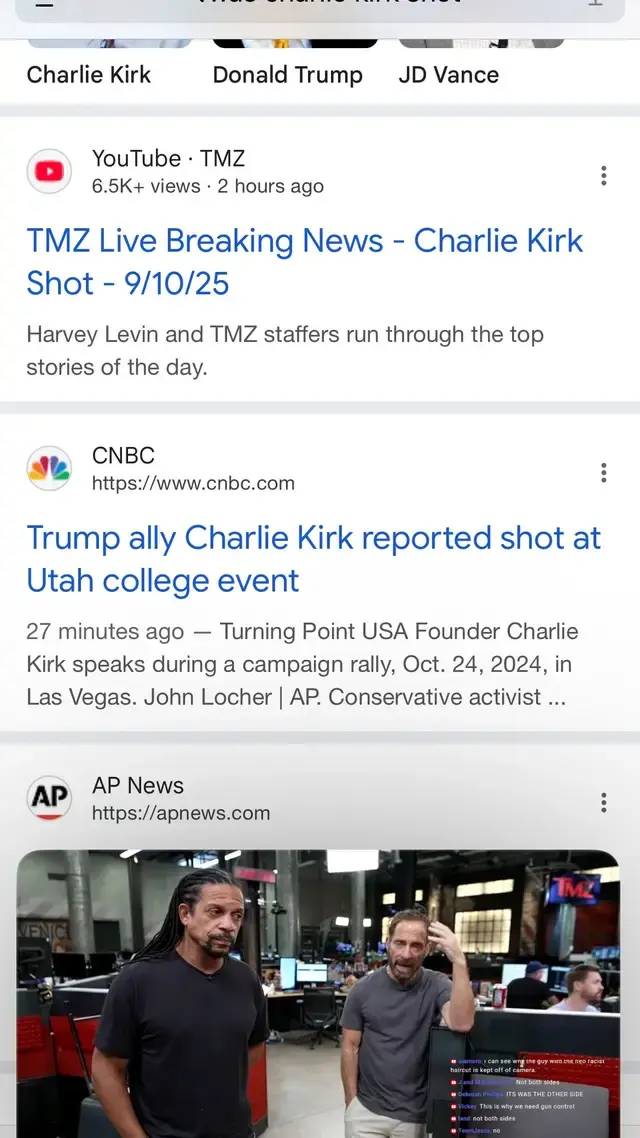Tap the CNBC result snippet text

(x=302, y=664)
